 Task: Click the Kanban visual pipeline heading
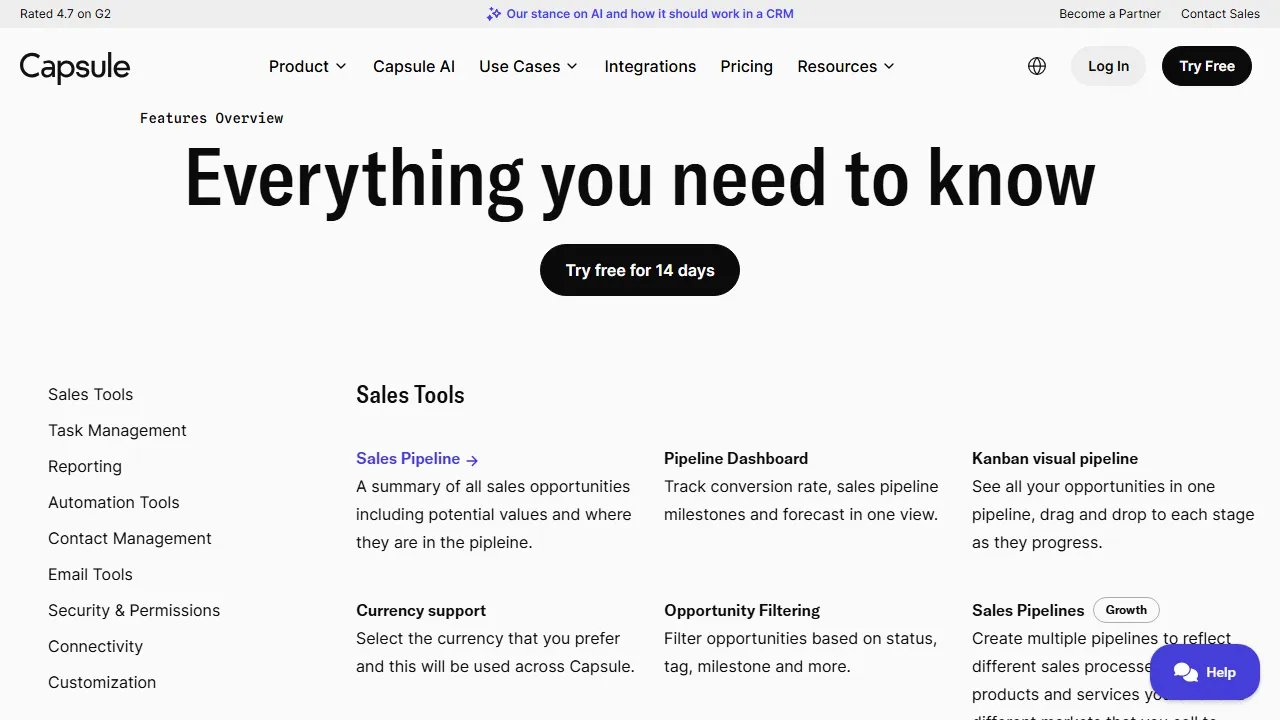pyautogui.click(x=1055, y=458)
